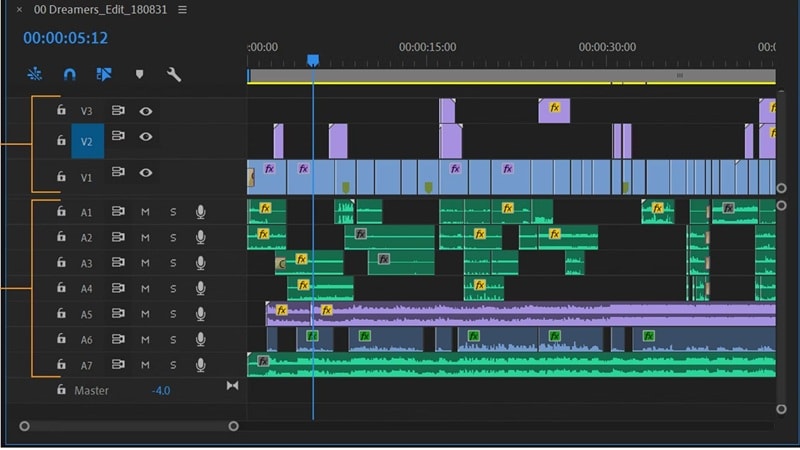800x450 pixels.
Task: Enable voice-over record on A5
Action: pyautogui.click(x=201, y=314)
